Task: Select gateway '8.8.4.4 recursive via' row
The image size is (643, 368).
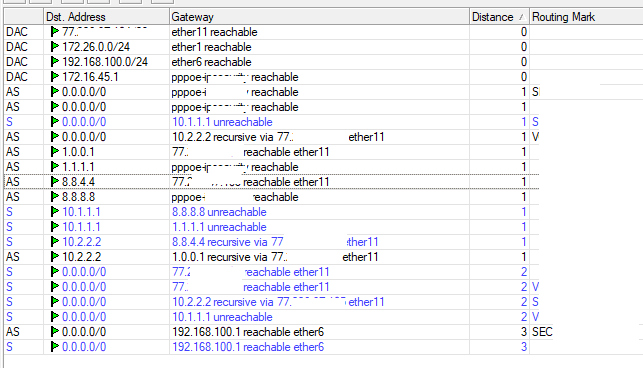Action: click(275, 242)
